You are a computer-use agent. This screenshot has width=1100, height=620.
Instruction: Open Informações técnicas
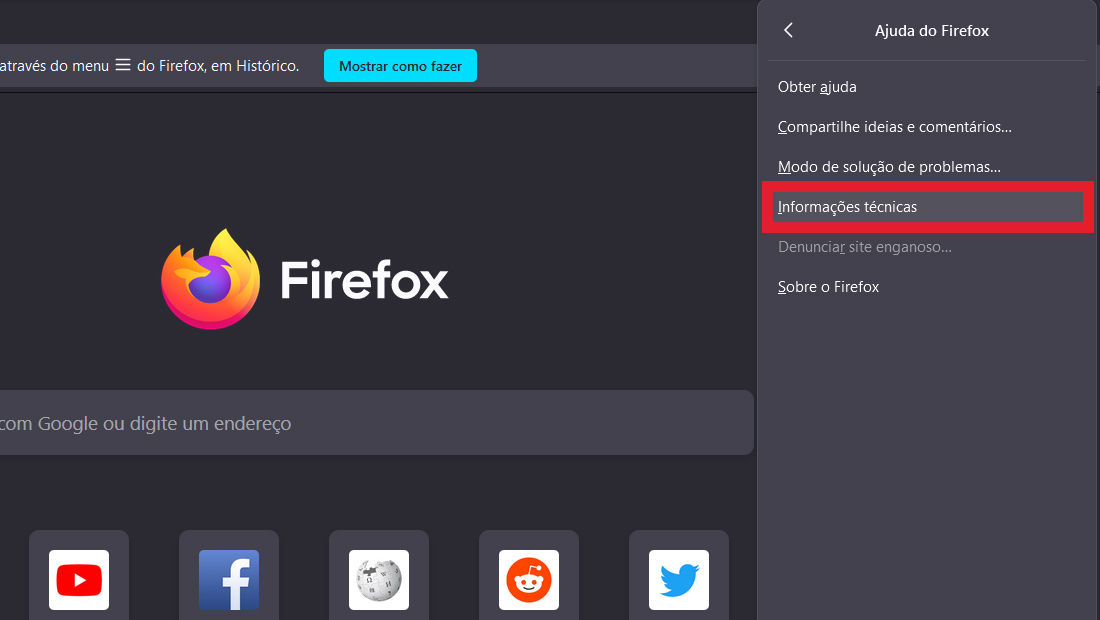pyautogui.click(x=927, y=207)
